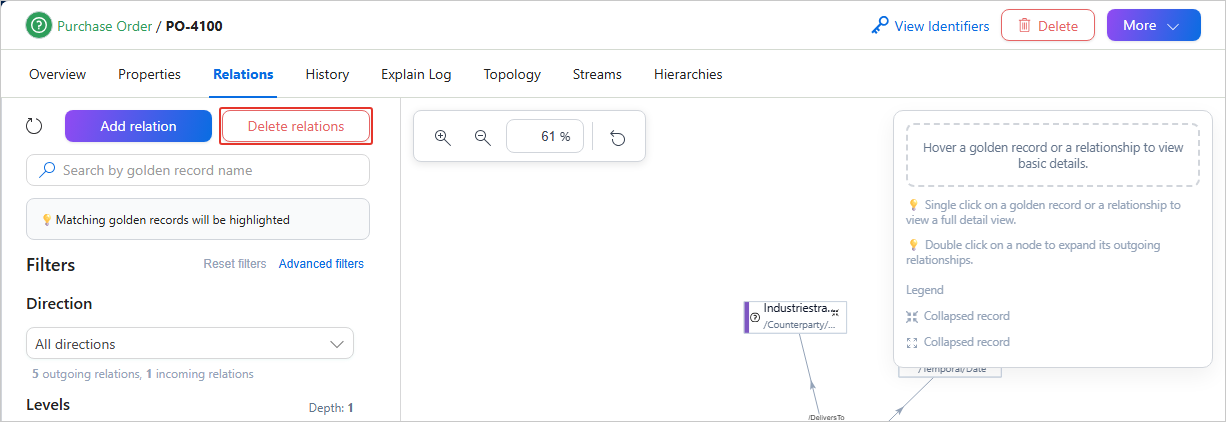
Task: Open Advanced filters
Action: 321,264
